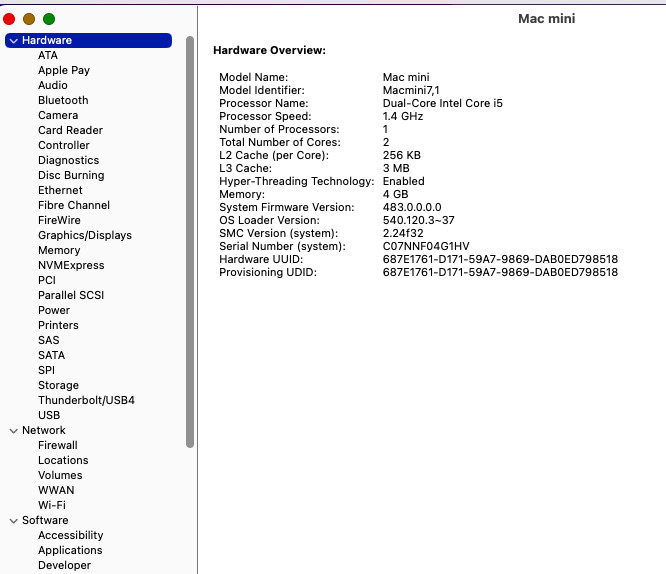Select FireWire in sidebar
The image size is (666, 574).
[59, 220]
